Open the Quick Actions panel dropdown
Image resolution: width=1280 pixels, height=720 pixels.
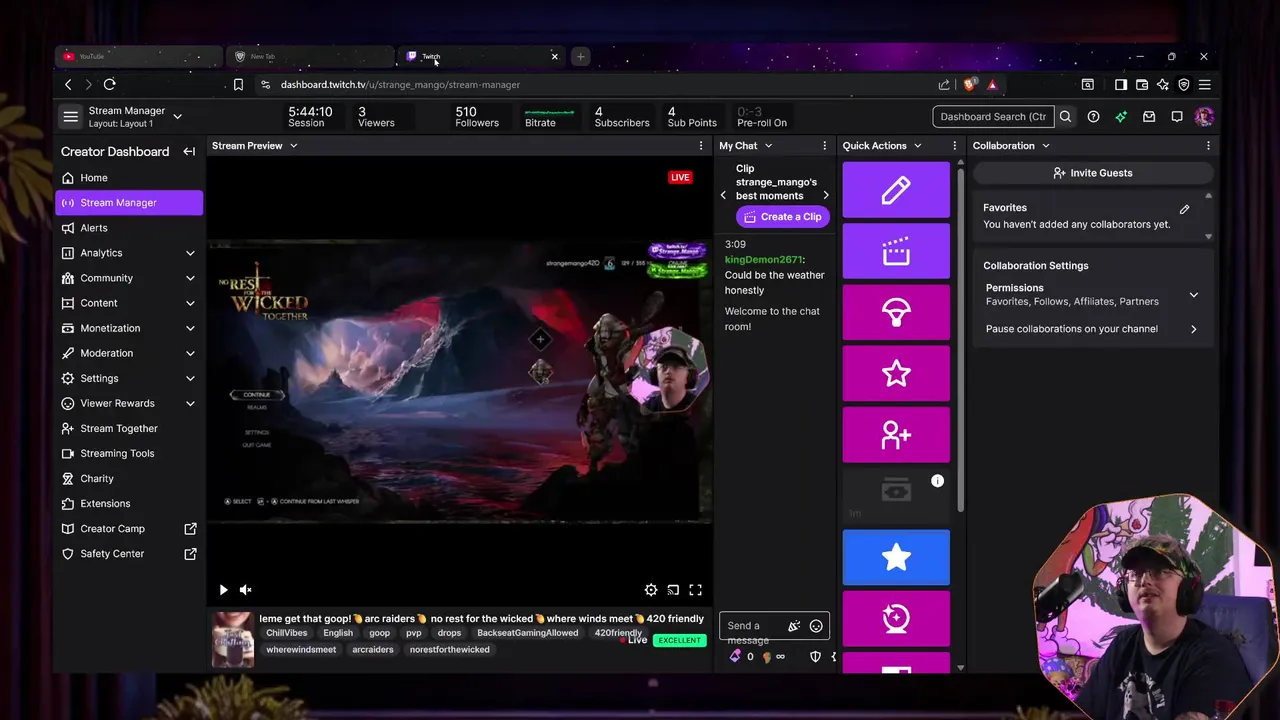pyautogui.click(x=917, y=146)
